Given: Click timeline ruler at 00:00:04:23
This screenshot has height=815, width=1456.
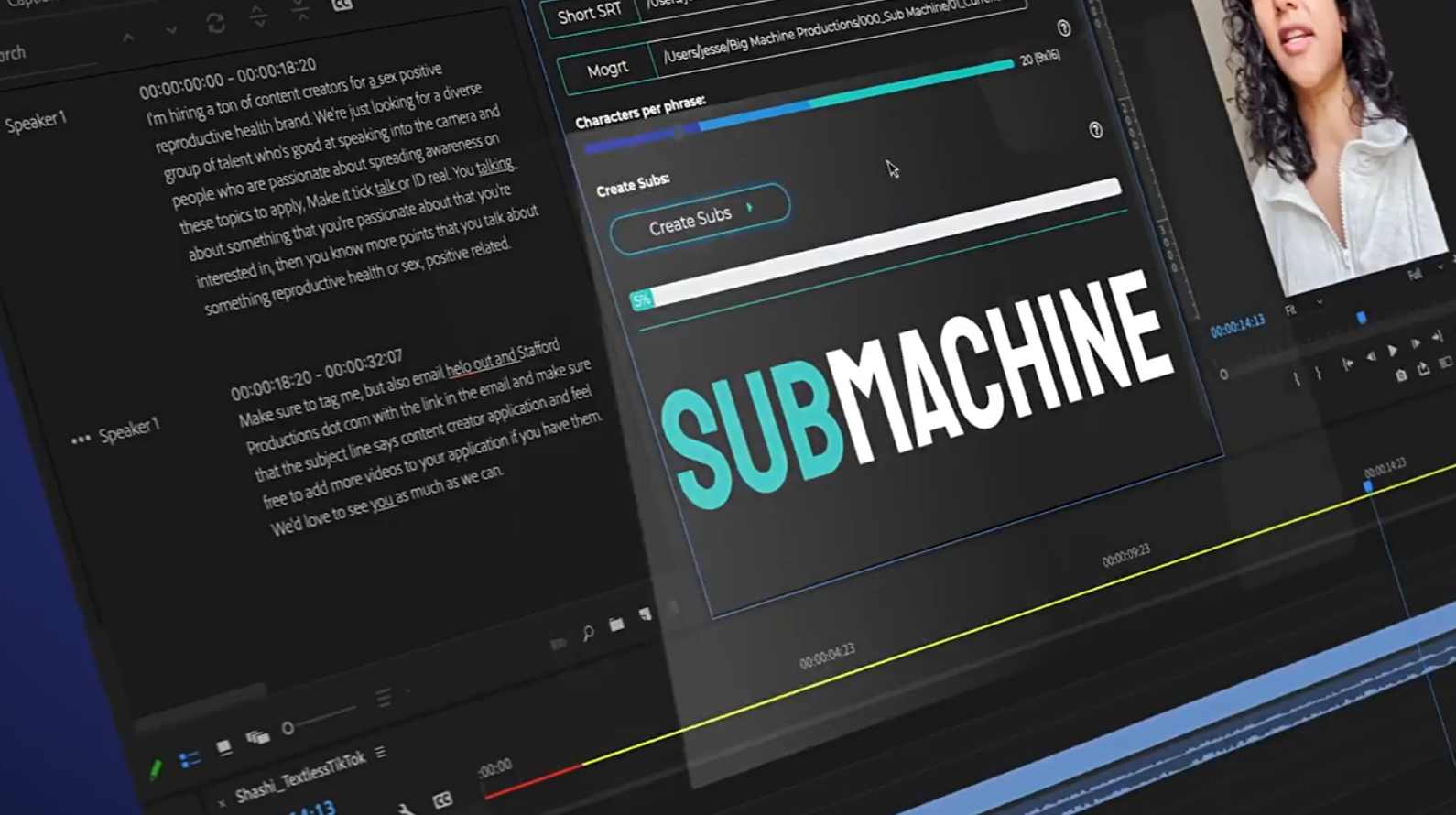Looking at the screenshot, I should coord(827,656).
